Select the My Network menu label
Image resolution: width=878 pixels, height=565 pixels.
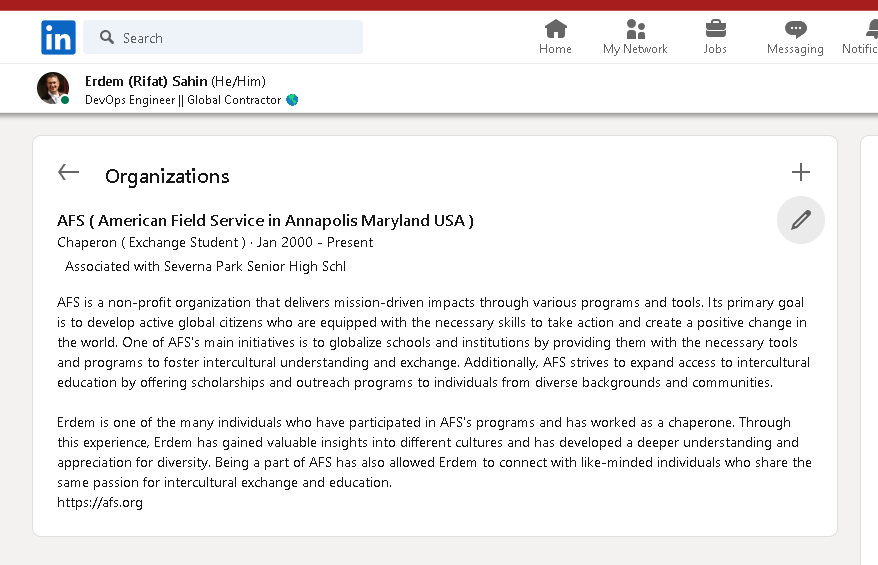636,49
